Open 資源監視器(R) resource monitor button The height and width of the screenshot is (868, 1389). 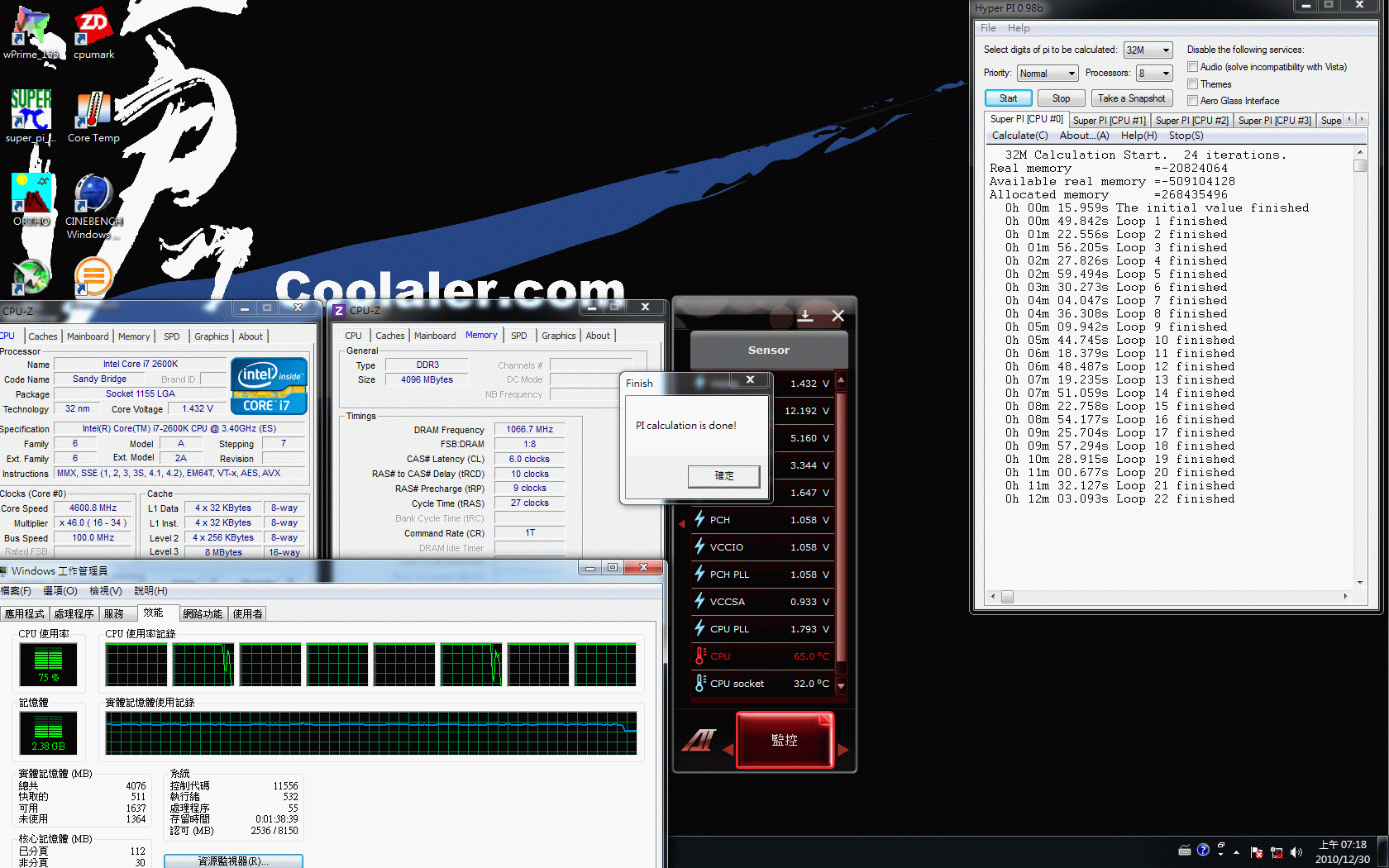[x=233, y=861]
